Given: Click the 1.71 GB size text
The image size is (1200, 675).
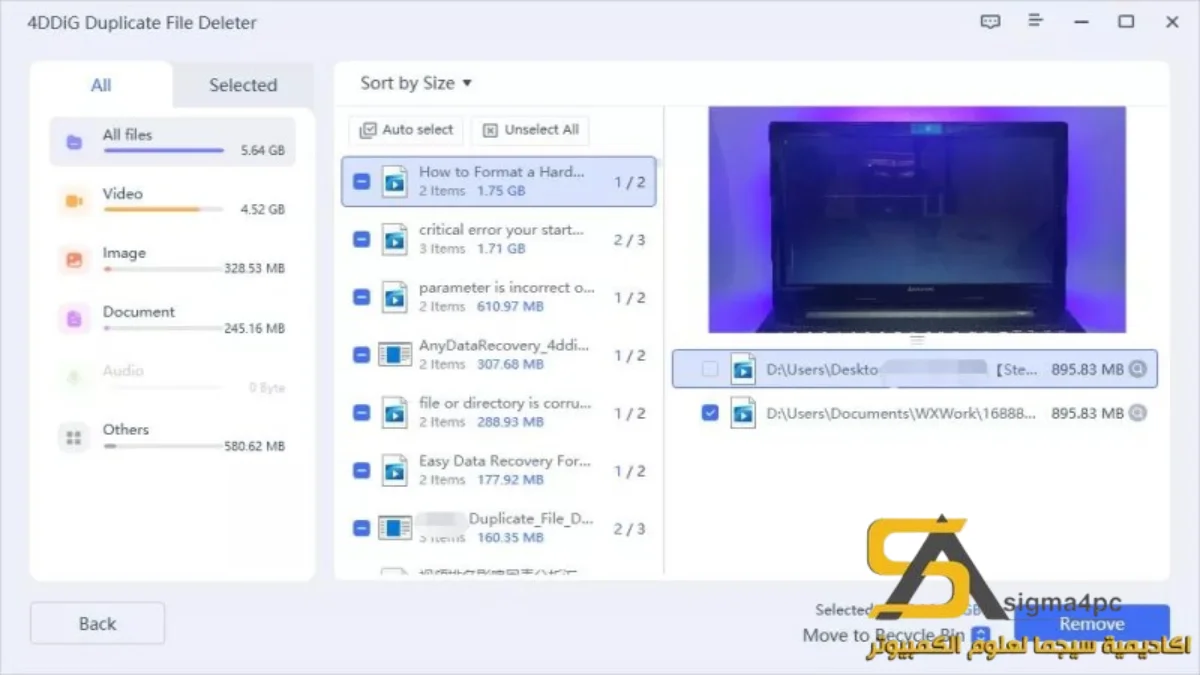Looking at the screenshot, I should [x=501, y=248].
